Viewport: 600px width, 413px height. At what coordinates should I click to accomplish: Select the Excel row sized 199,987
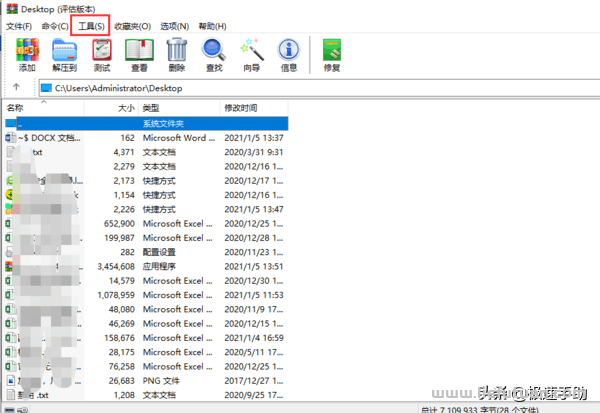pos(147,238)
